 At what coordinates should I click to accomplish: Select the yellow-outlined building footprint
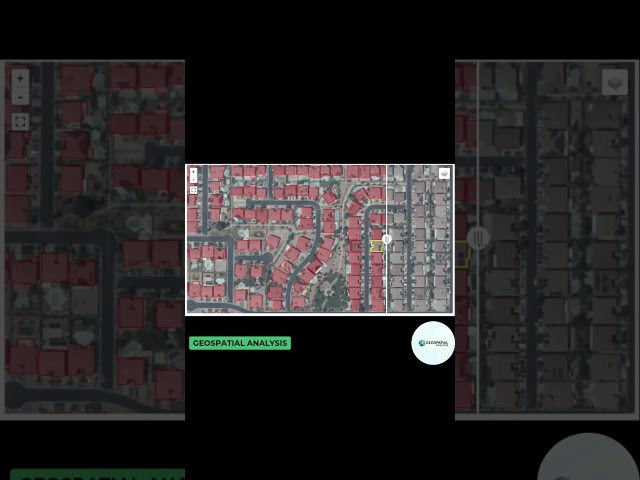point(376,246)
